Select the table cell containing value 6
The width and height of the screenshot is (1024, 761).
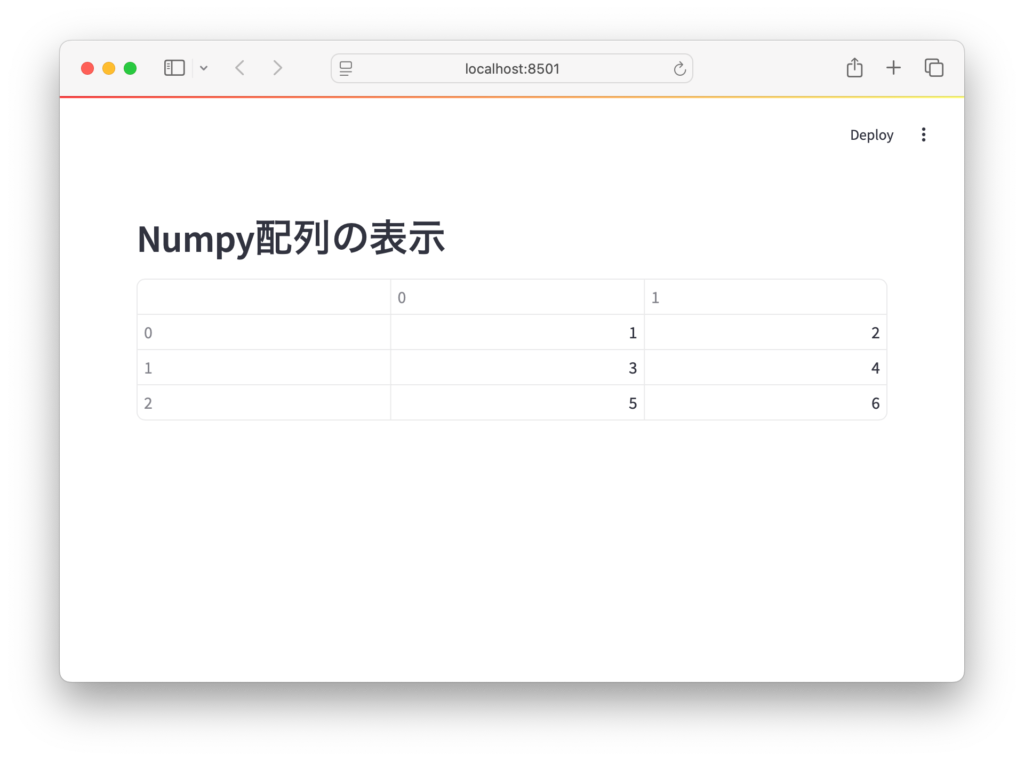point(765,403)
